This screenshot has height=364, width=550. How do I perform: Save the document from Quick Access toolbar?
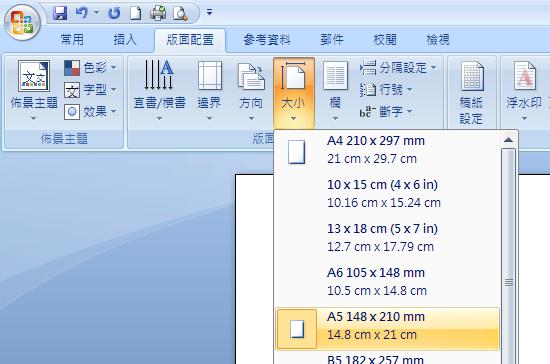[x=60, y=13]
